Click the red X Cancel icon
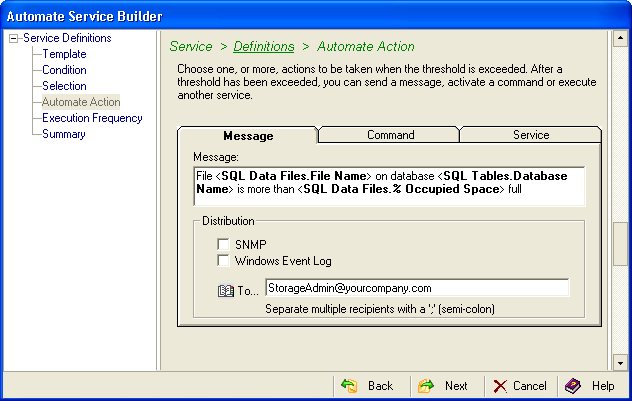Image resolution: width=632 pixels, height=401 pixels. (x=500, y=386)
